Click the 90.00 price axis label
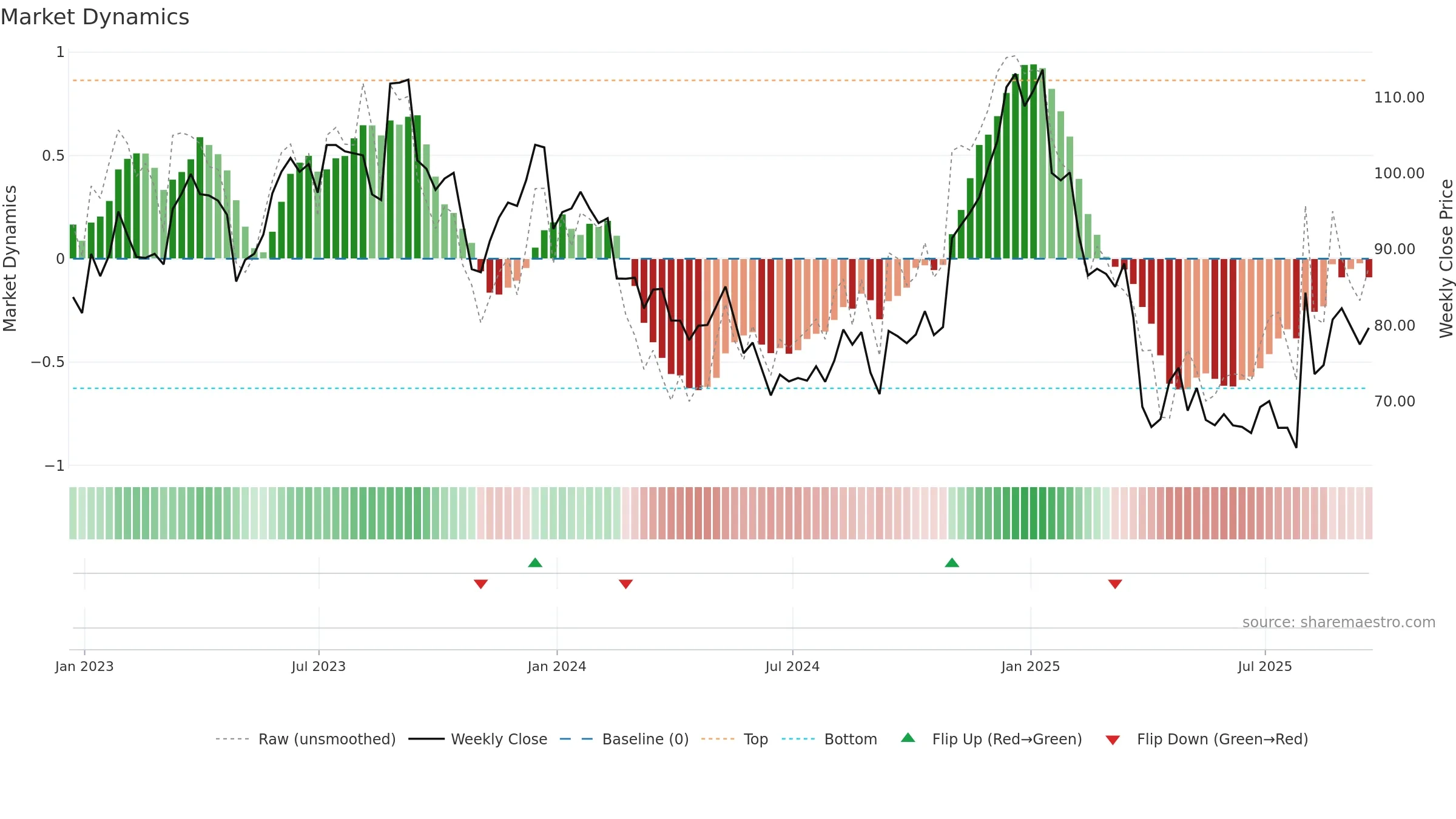The height and width of the screenshot is (819, 1456). (1395, 249)
